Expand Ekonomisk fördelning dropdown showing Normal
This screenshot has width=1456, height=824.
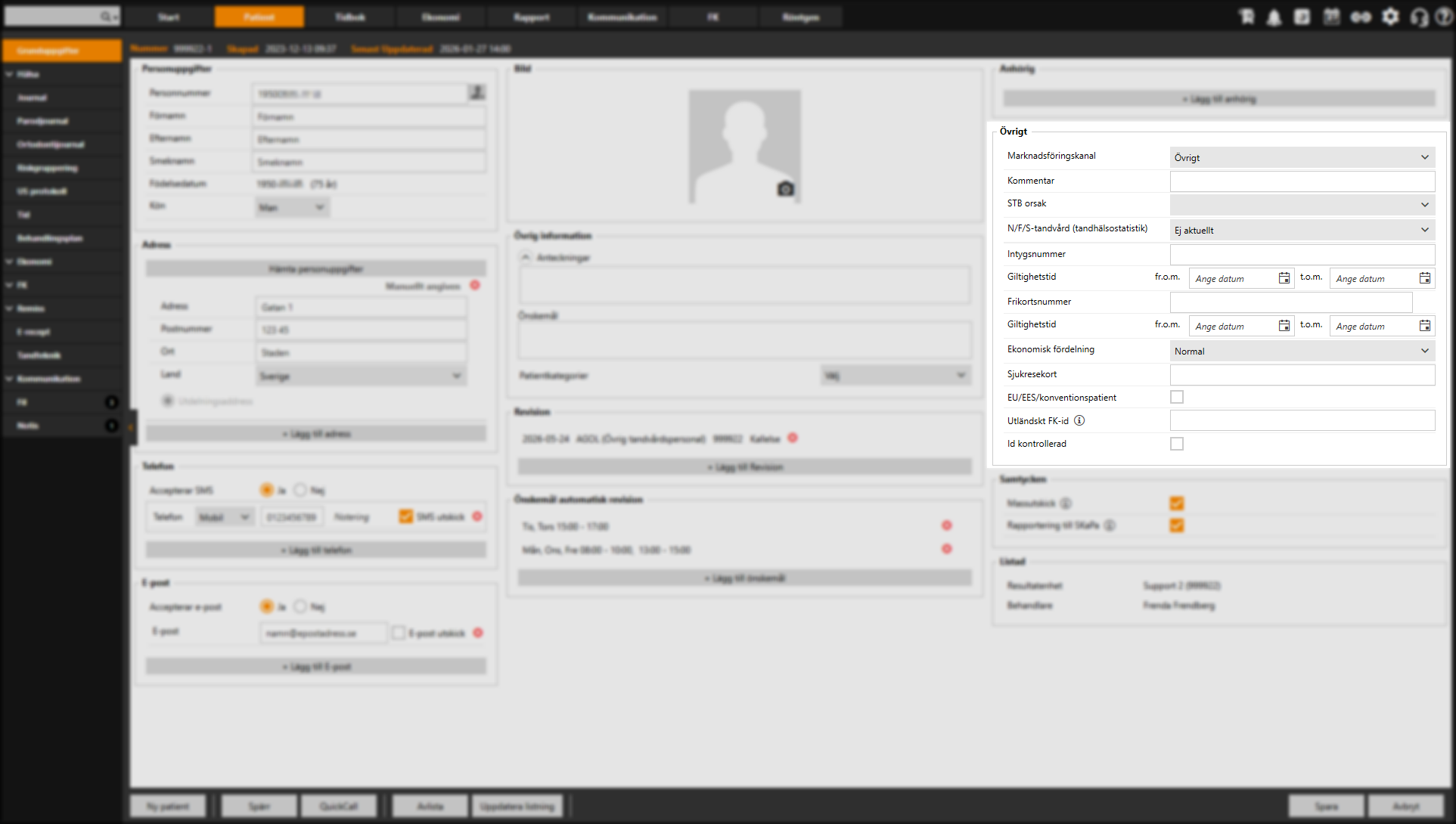click(x=1301, y=351)
